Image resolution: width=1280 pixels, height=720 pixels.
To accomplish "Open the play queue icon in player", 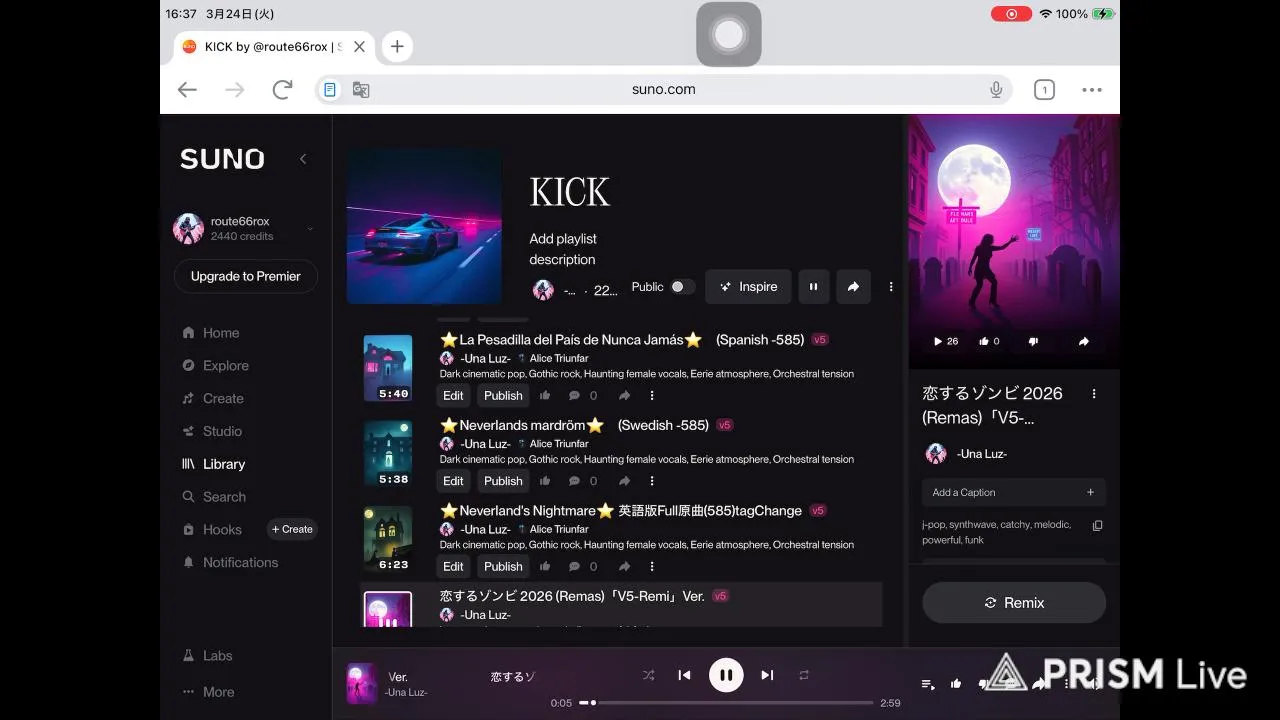I will click(x=928, y=684).
